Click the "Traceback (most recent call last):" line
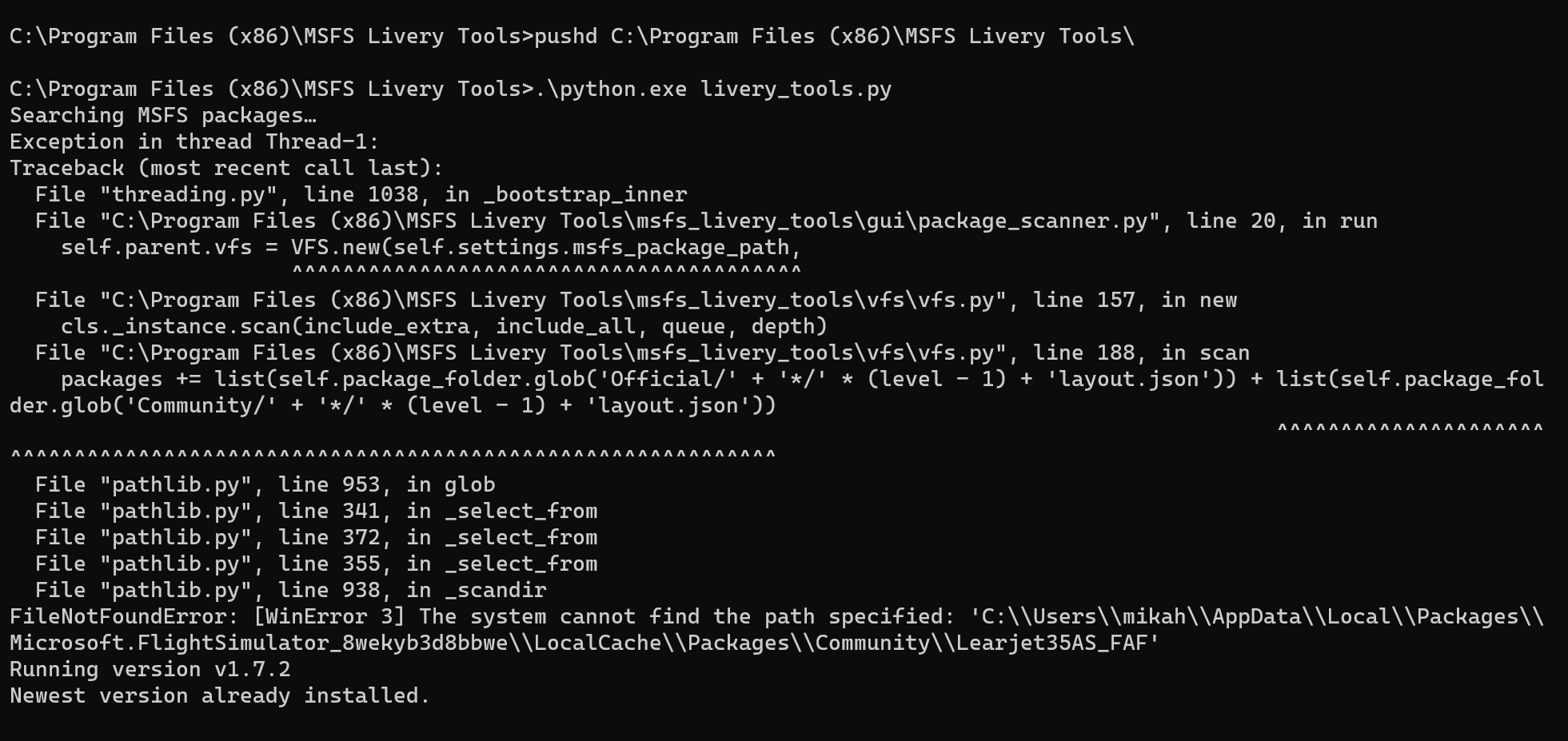This screenshot has height=741, width=1568. (226, 168)
